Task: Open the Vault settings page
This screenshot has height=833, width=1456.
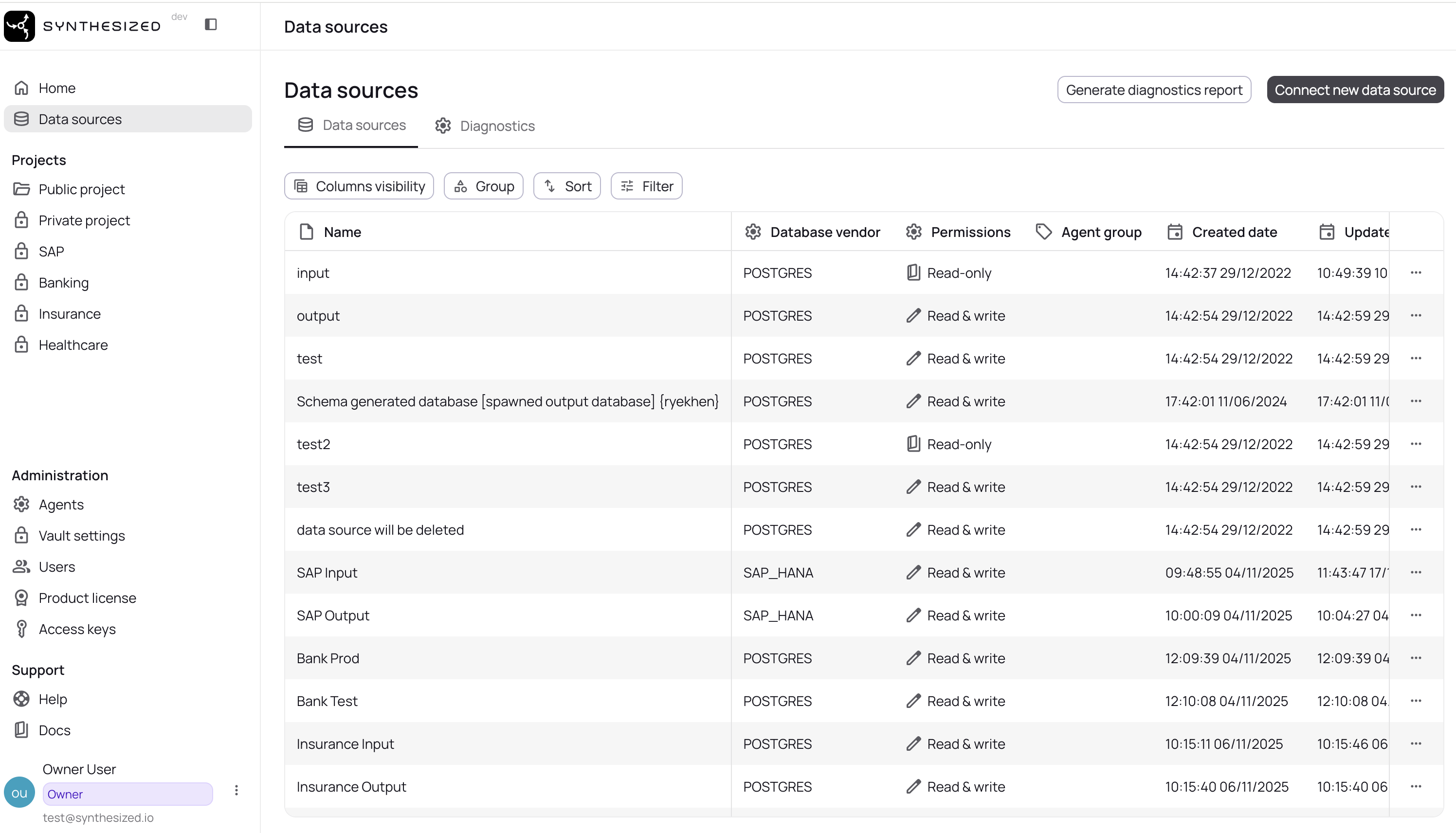Action: click(x=81, y=536)
